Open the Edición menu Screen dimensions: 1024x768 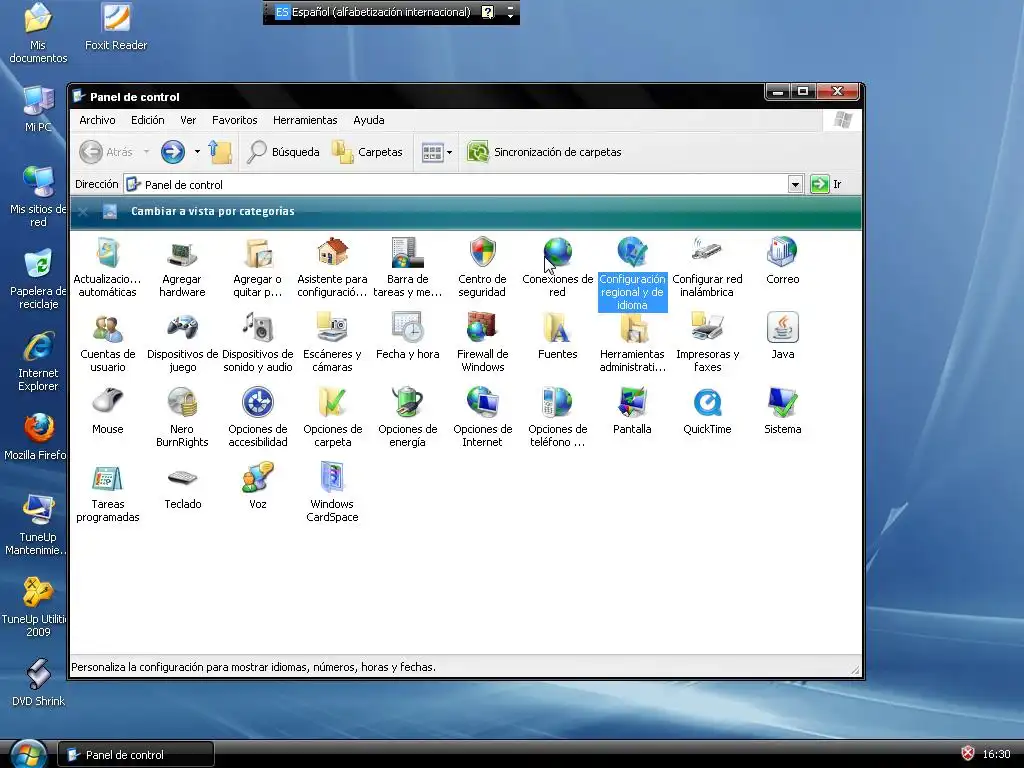(148, 120)
